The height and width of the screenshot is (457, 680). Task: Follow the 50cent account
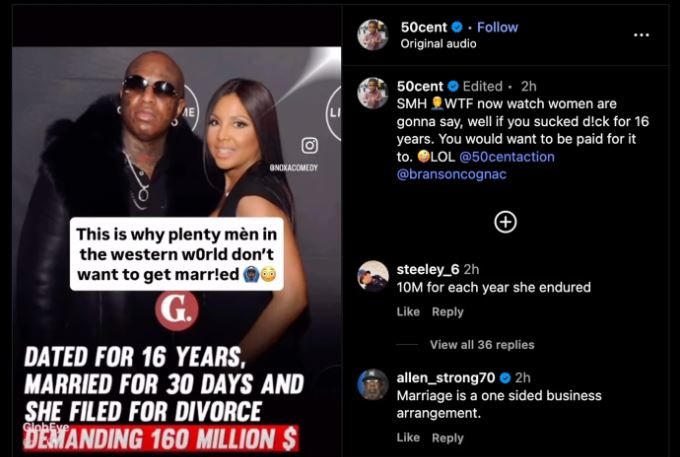(497, 27)
